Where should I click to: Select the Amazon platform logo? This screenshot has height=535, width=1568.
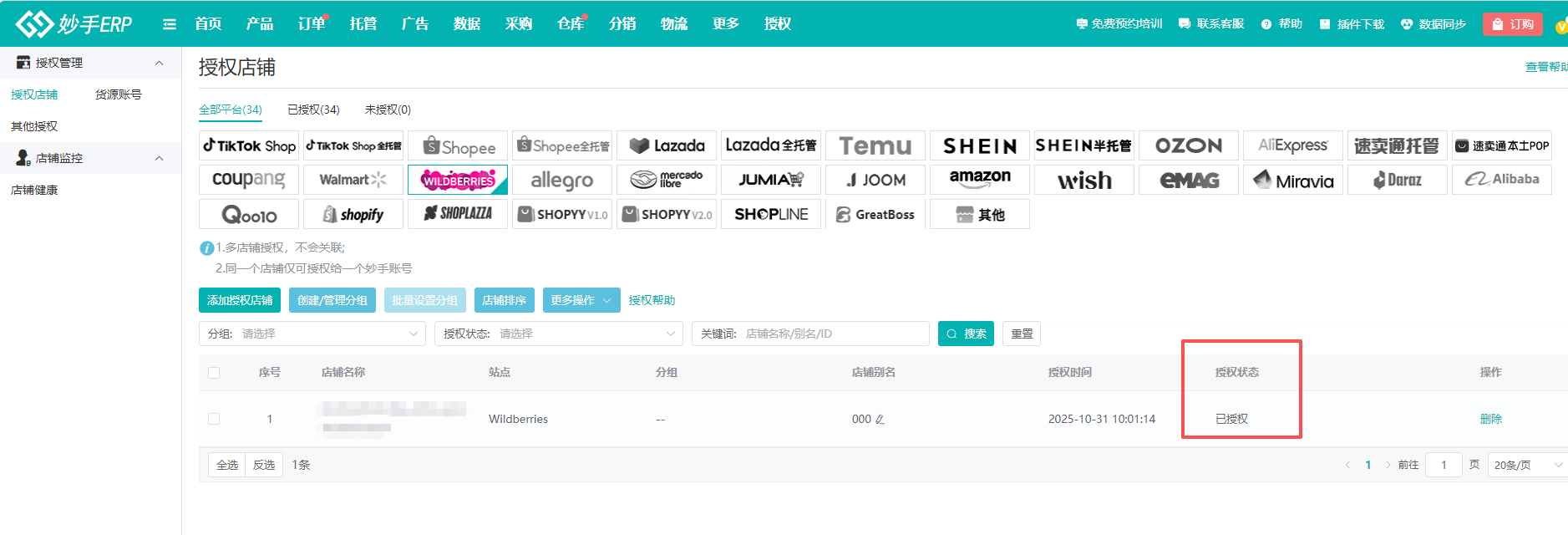point(979,180)
